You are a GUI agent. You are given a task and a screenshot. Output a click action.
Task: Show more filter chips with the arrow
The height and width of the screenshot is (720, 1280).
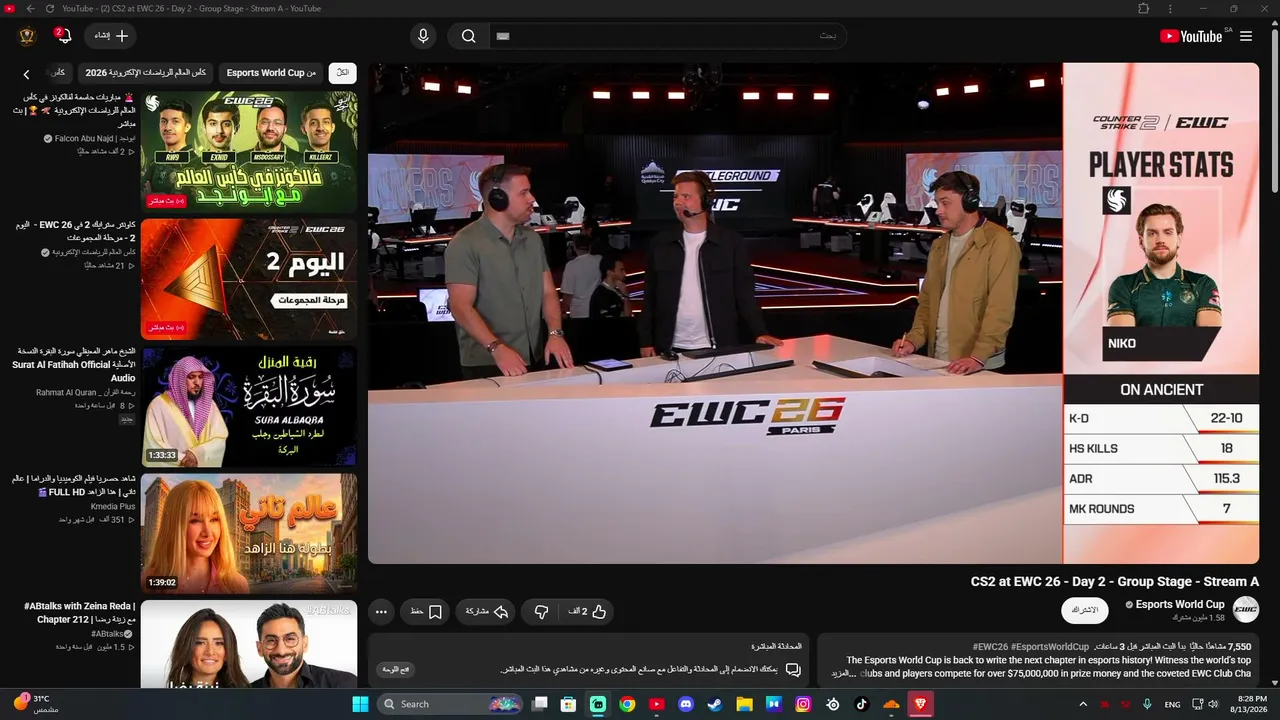tap(27, 74)
